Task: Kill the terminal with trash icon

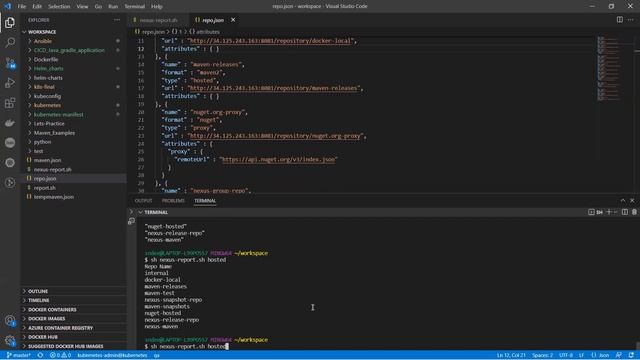Action: [634, 212]
